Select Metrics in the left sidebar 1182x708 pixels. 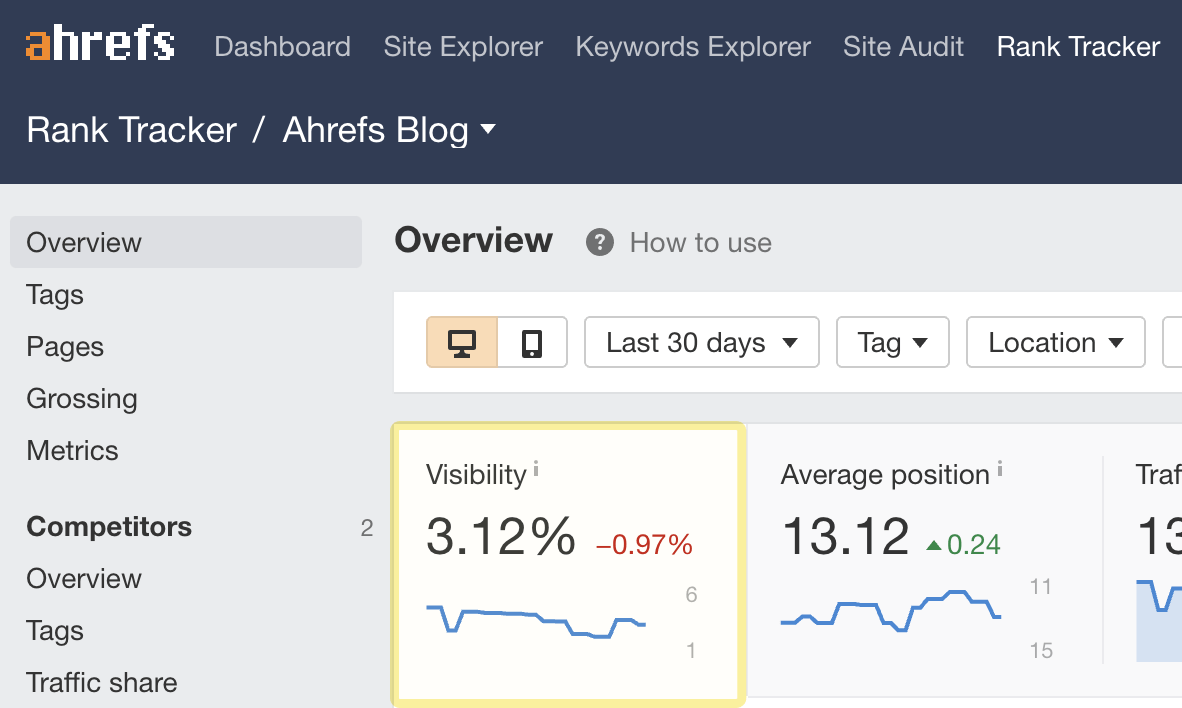tap(72, 450)
